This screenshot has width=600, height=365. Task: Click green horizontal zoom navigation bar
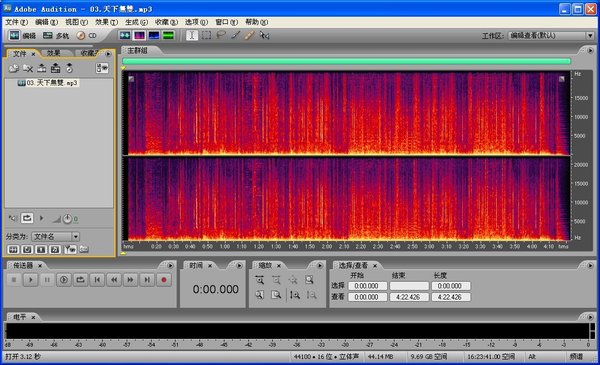pyautogui.click(x=347, y=61)
